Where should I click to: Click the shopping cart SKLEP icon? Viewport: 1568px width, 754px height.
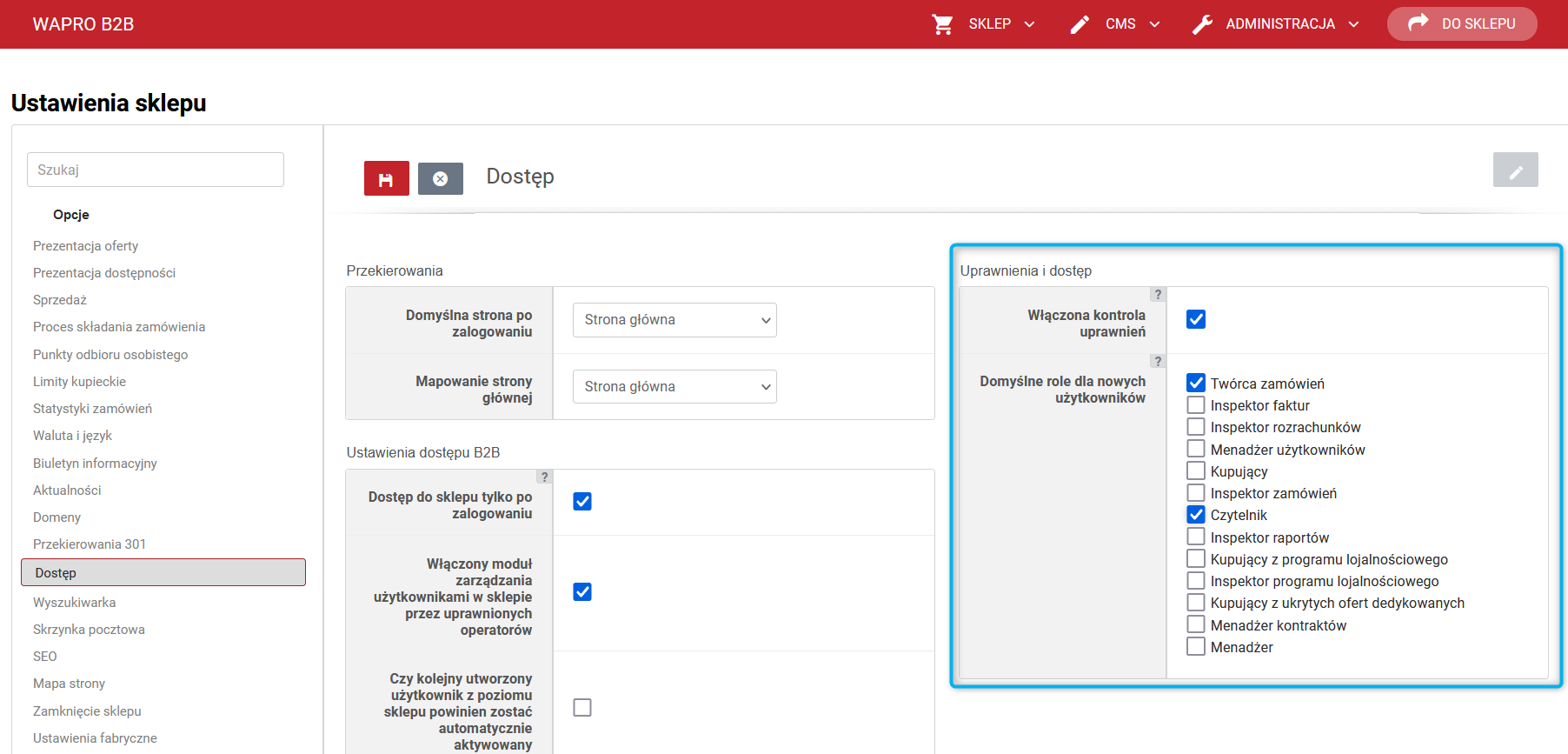click(x=942, y=24)
